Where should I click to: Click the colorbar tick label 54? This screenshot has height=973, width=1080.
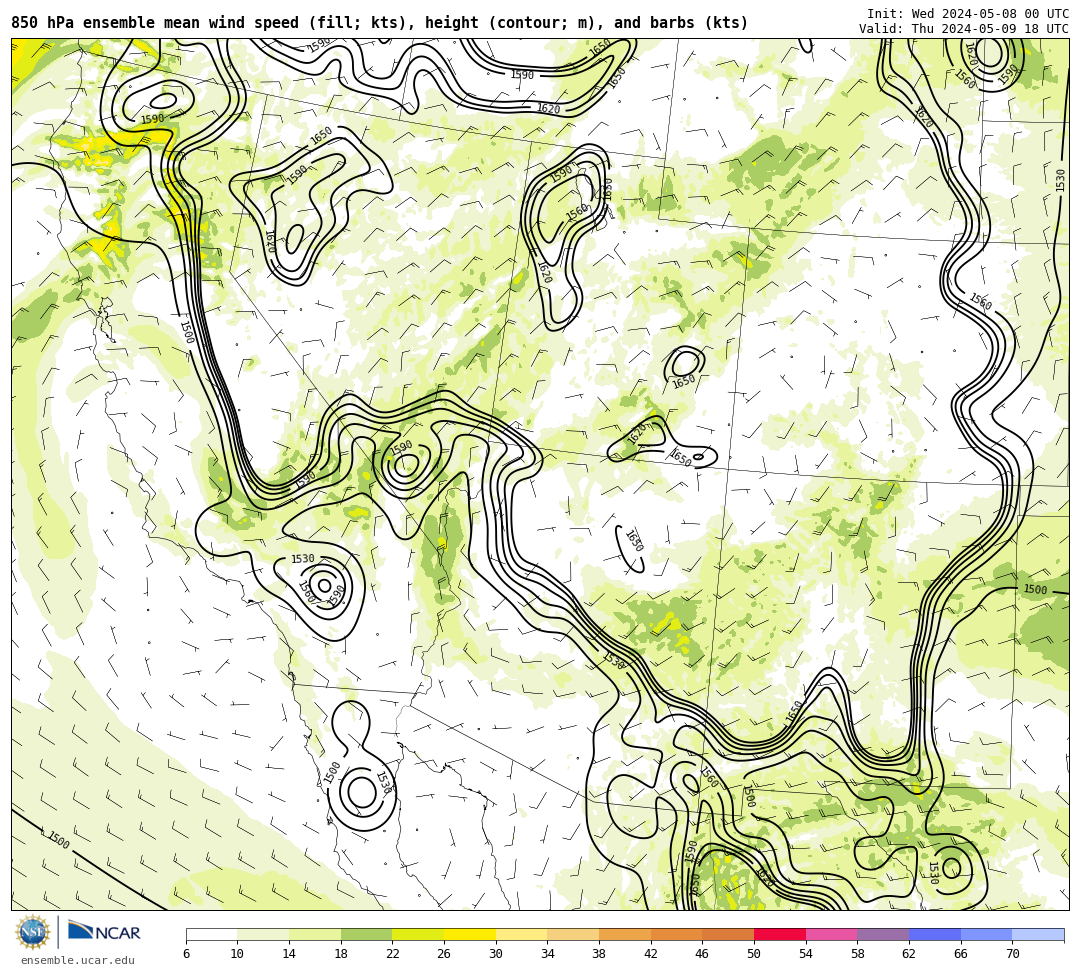tap(806, 954)
